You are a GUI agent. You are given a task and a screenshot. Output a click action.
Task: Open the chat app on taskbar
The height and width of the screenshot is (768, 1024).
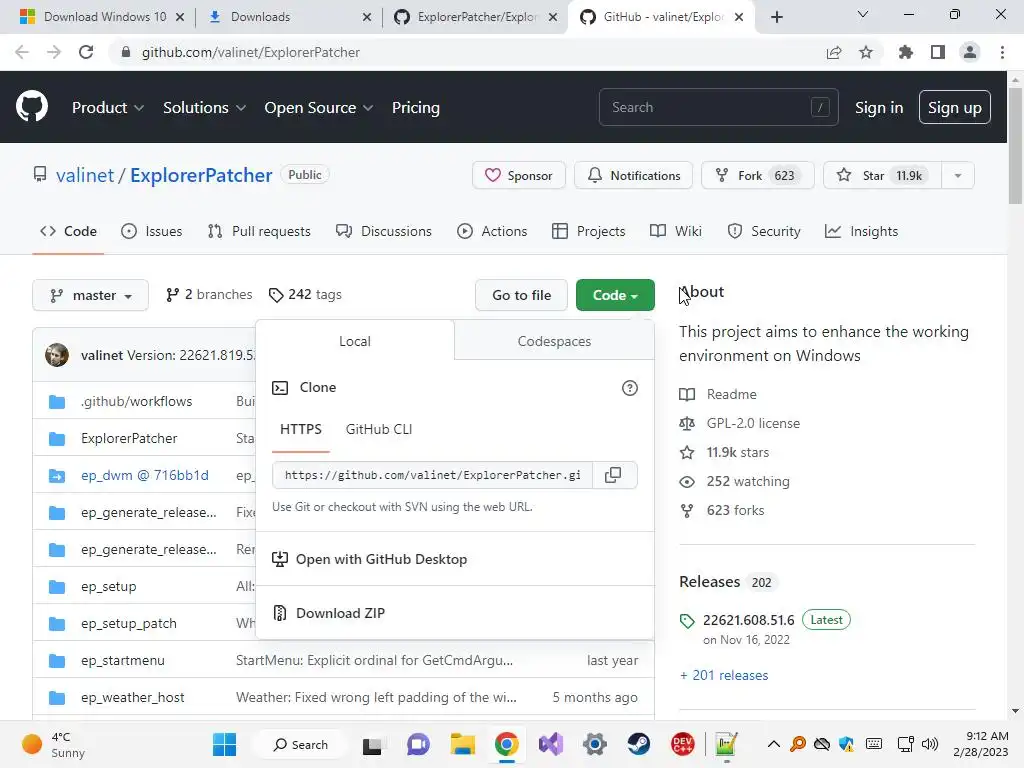tap(418, 744)
